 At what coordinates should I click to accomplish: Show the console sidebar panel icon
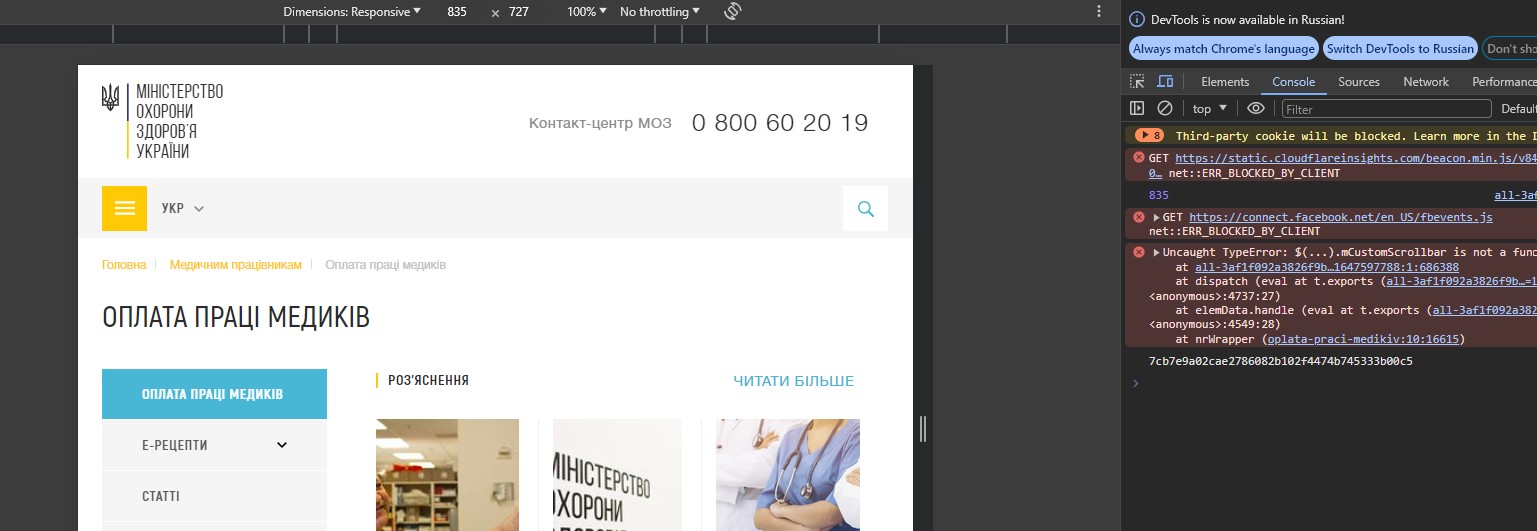[x=1137, y=108]
